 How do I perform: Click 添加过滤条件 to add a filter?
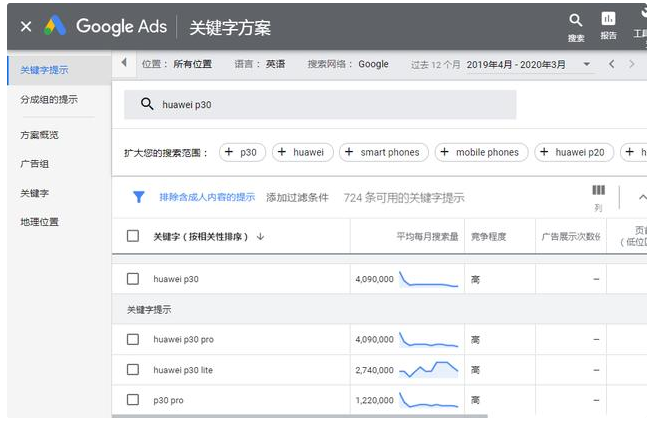(x=297, y=197)
